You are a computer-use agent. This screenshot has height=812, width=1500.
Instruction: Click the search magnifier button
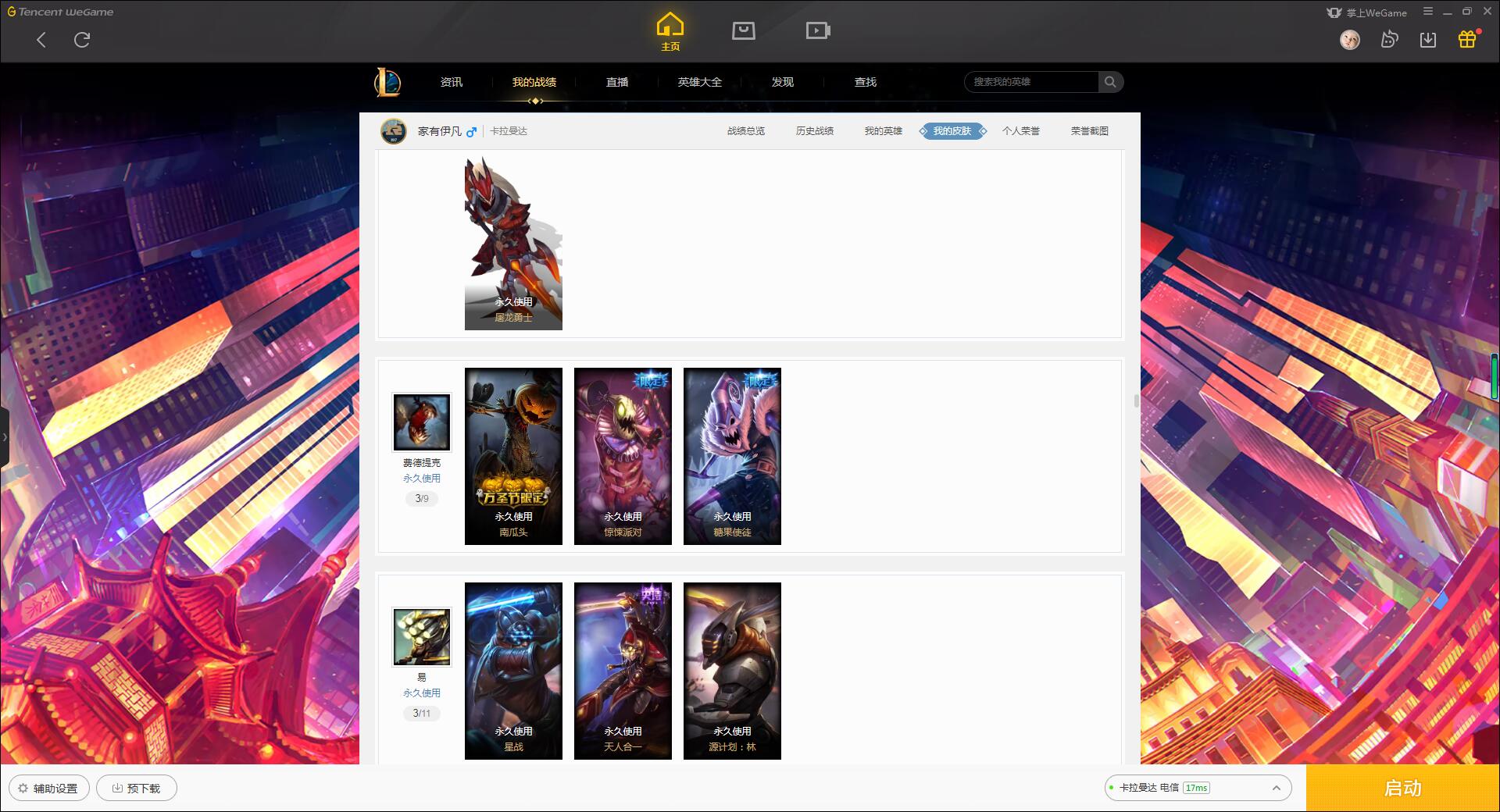[x=1110, y=82]
